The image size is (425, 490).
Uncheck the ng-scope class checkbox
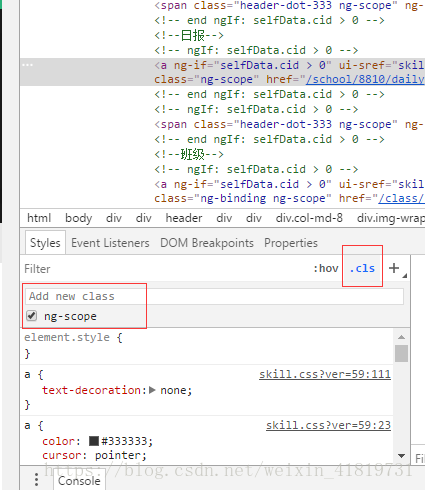(x=32, y=315)
